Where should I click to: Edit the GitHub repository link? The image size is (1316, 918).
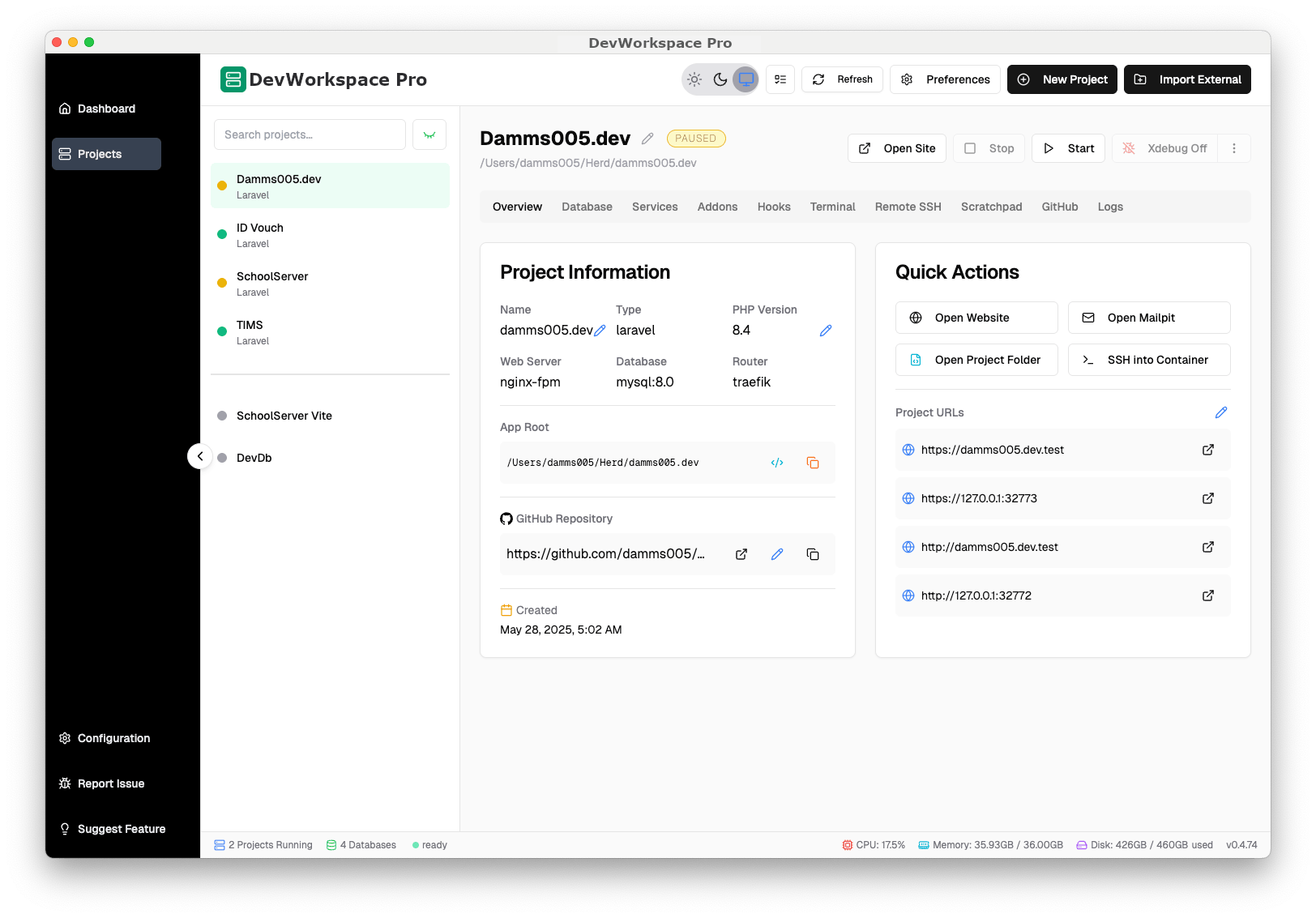777,554
